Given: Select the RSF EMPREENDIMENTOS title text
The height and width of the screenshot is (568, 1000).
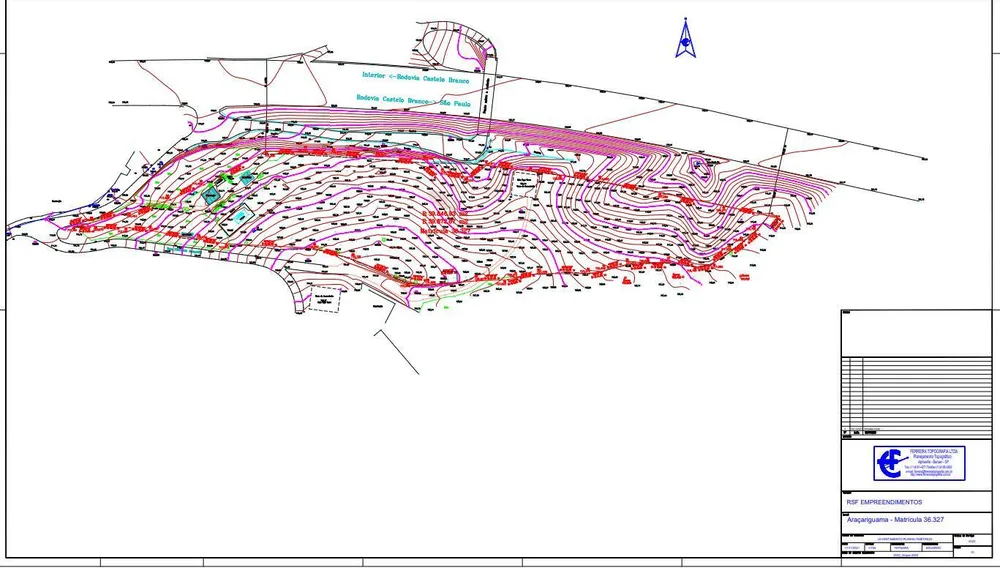Looking at the screenshot, I should [883, 502].
